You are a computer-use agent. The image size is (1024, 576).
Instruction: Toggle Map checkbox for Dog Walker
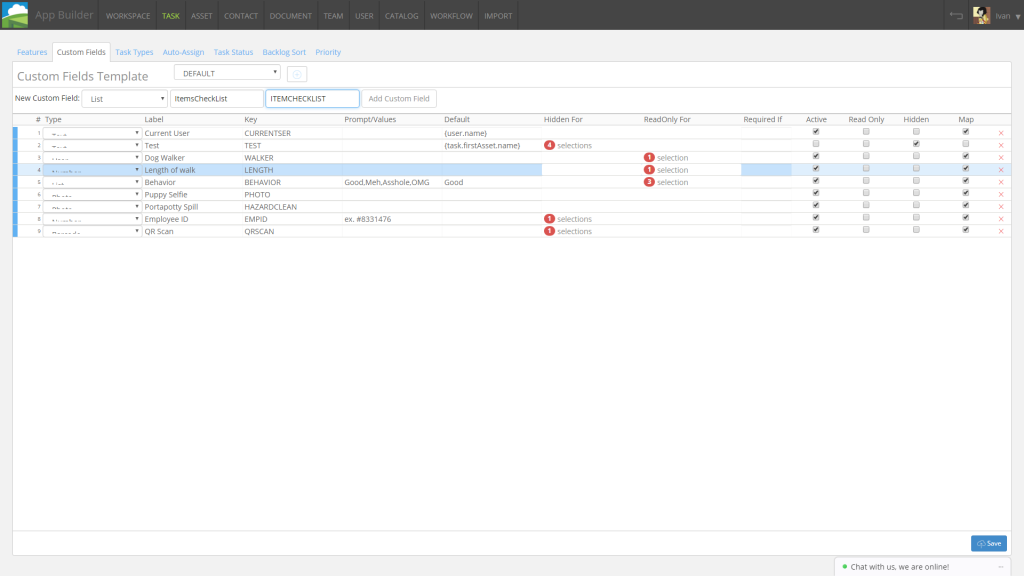coord(966,156)
